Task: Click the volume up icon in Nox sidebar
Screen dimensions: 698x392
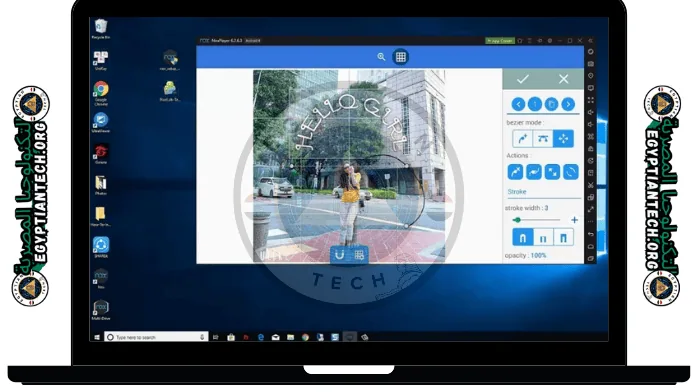Action: [x=591, y=112]
